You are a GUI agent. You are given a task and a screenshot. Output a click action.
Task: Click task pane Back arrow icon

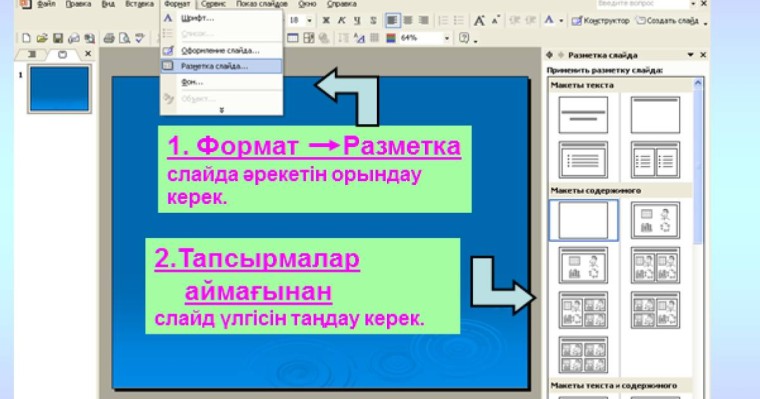550,55
